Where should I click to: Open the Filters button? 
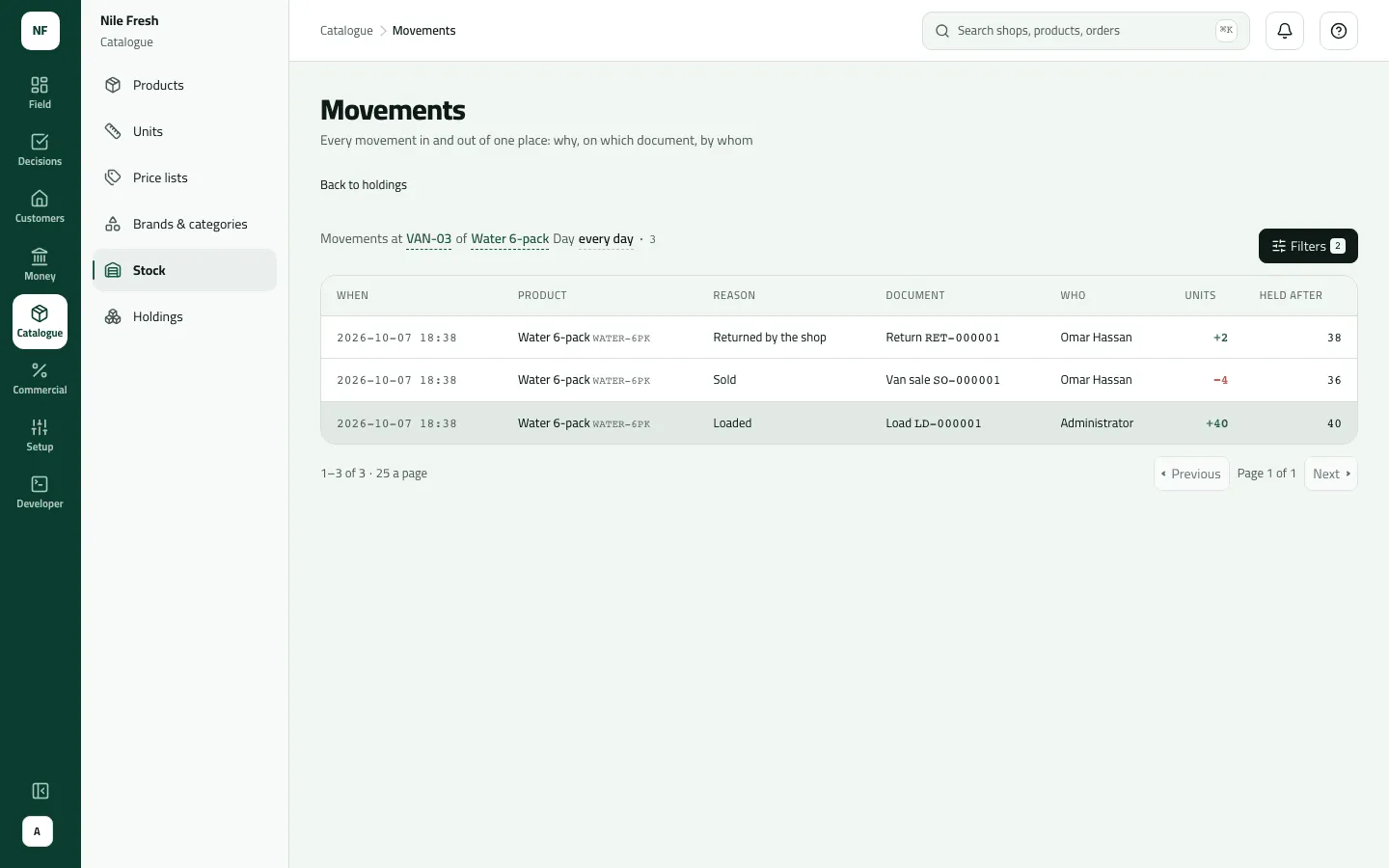pyautogui.click(x=1308, y=246)
